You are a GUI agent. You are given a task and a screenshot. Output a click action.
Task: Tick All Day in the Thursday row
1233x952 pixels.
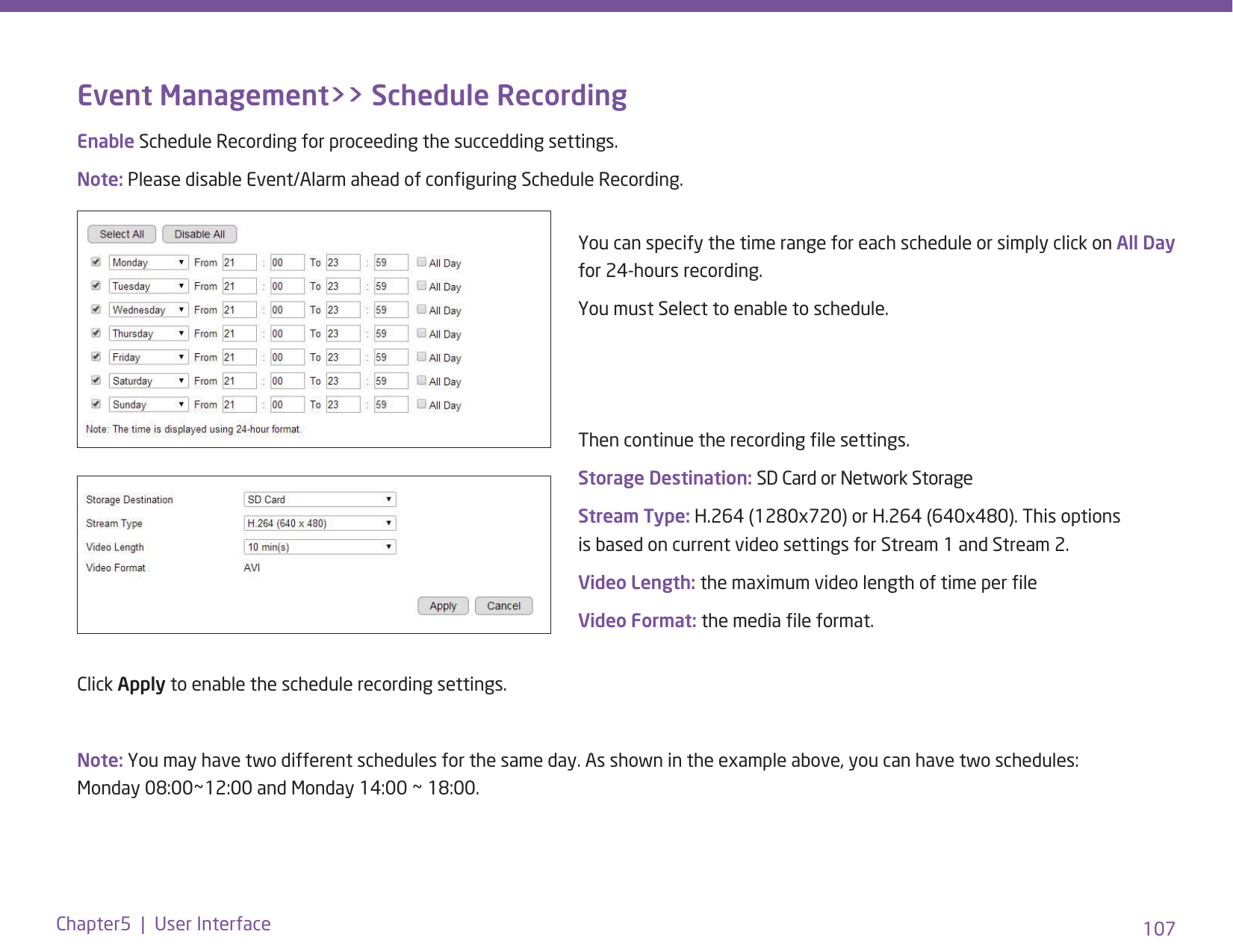click(422, 333)
